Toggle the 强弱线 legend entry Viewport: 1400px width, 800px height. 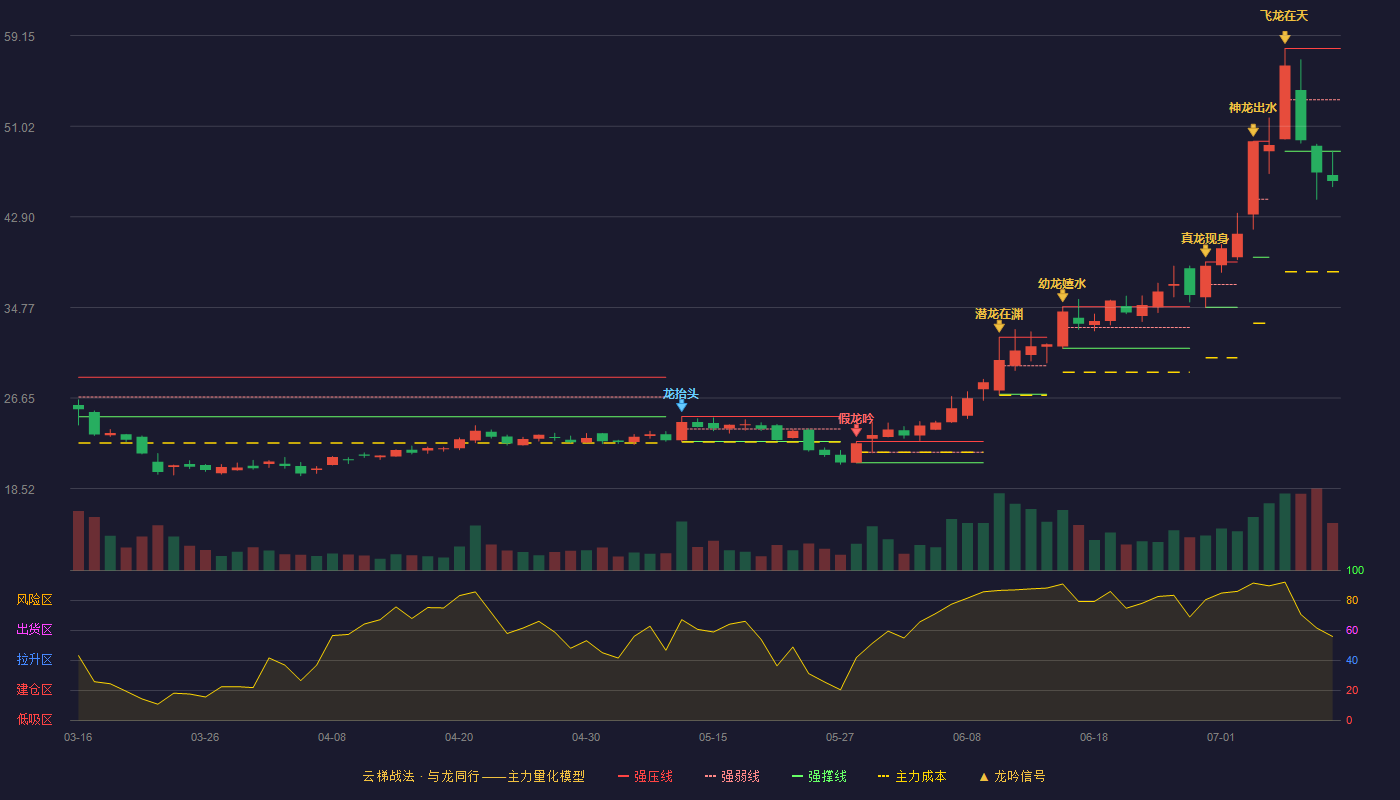732,776
